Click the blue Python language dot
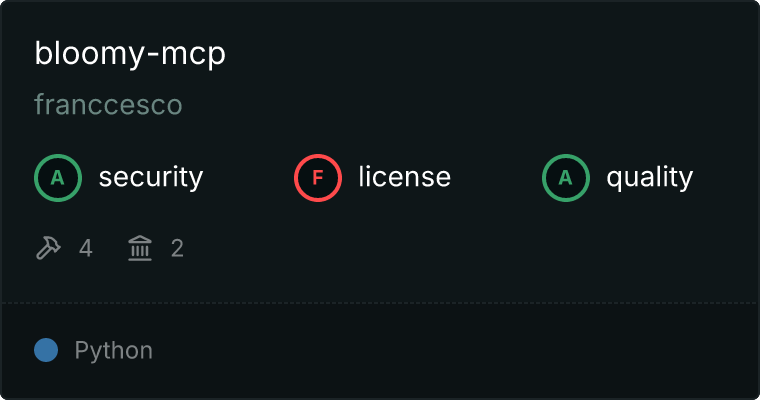 tap(46, 350)
